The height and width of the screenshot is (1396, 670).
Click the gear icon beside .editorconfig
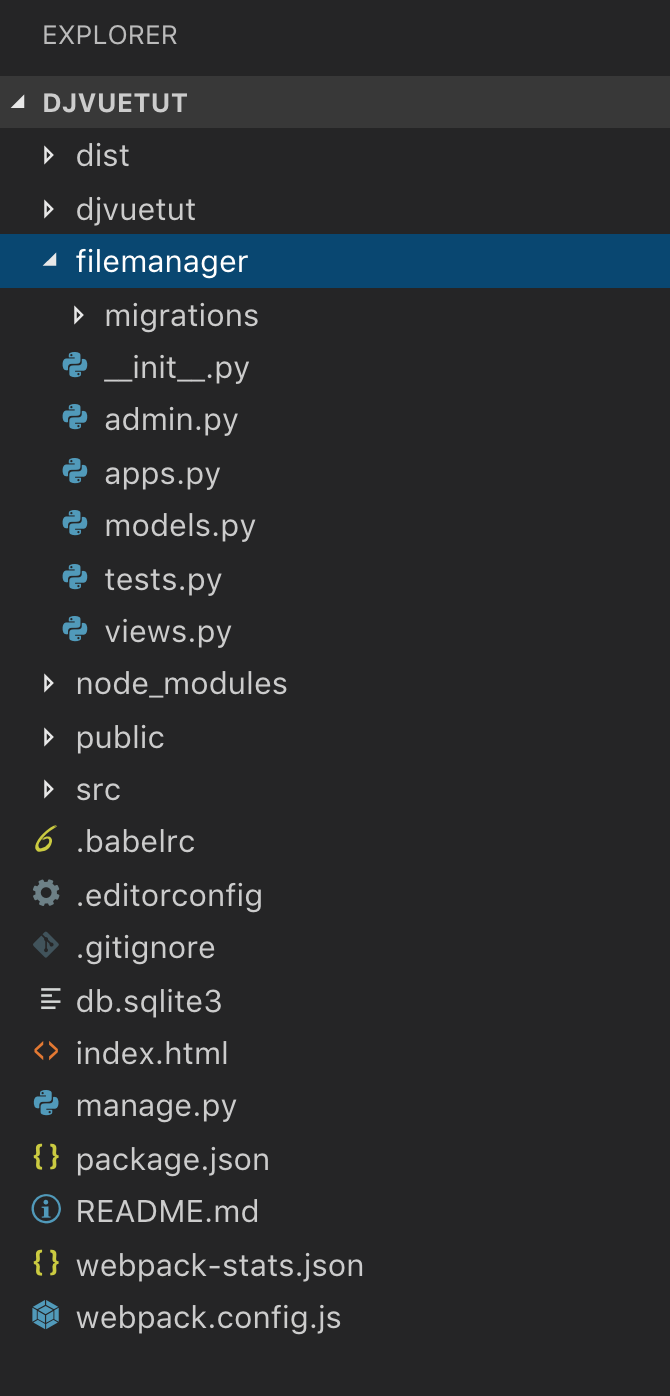46,894
